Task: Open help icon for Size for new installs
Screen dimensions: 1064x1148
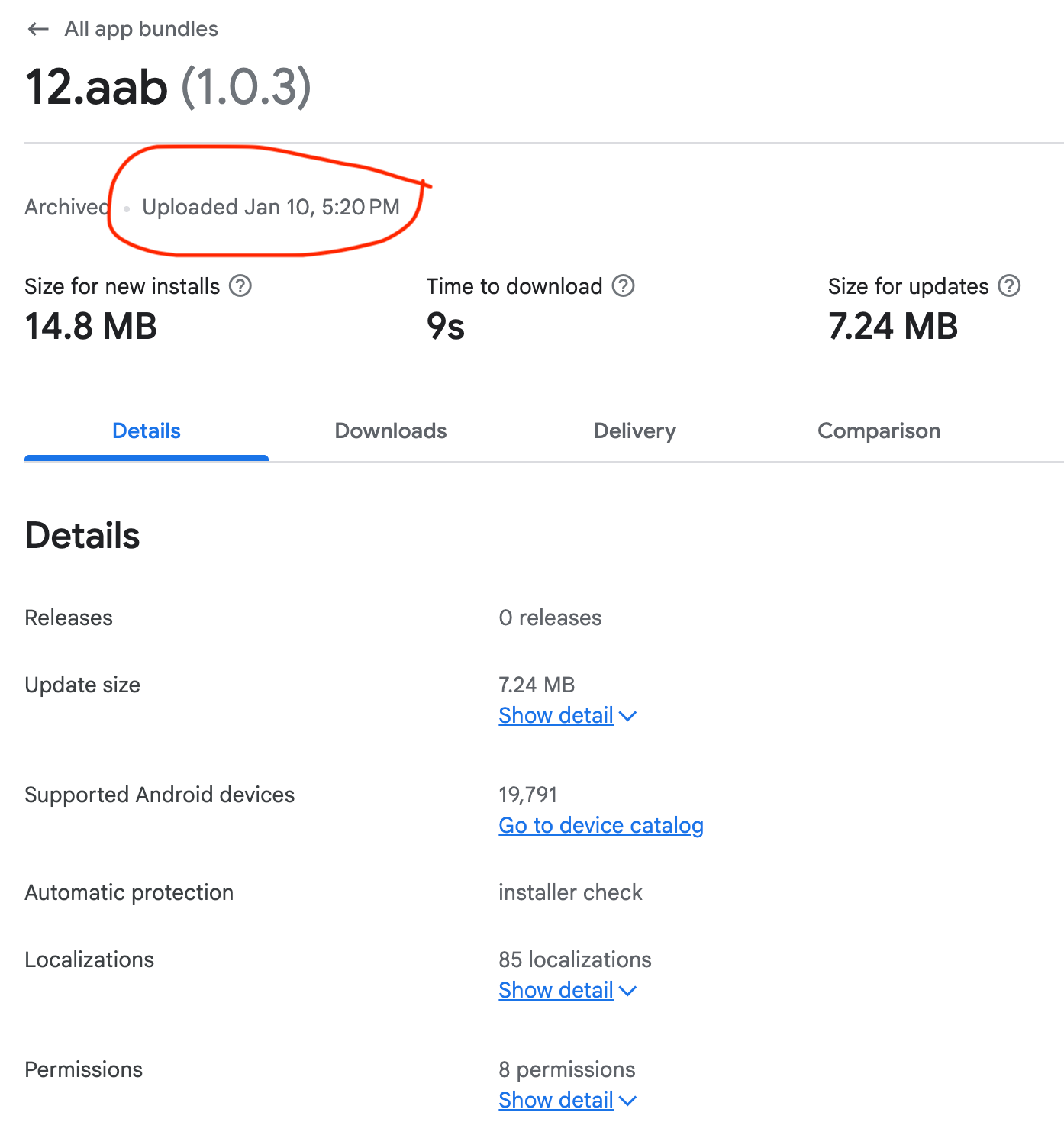Action: 240,286
